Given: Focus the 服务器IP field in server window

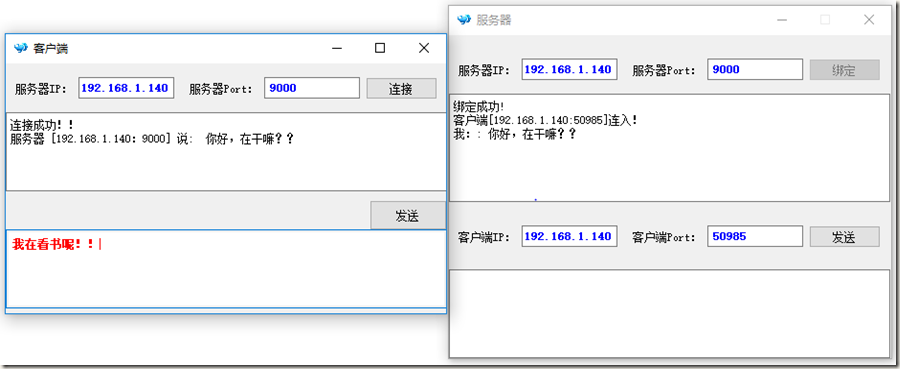Looking at the screenshot, I should tap(569, 69).
